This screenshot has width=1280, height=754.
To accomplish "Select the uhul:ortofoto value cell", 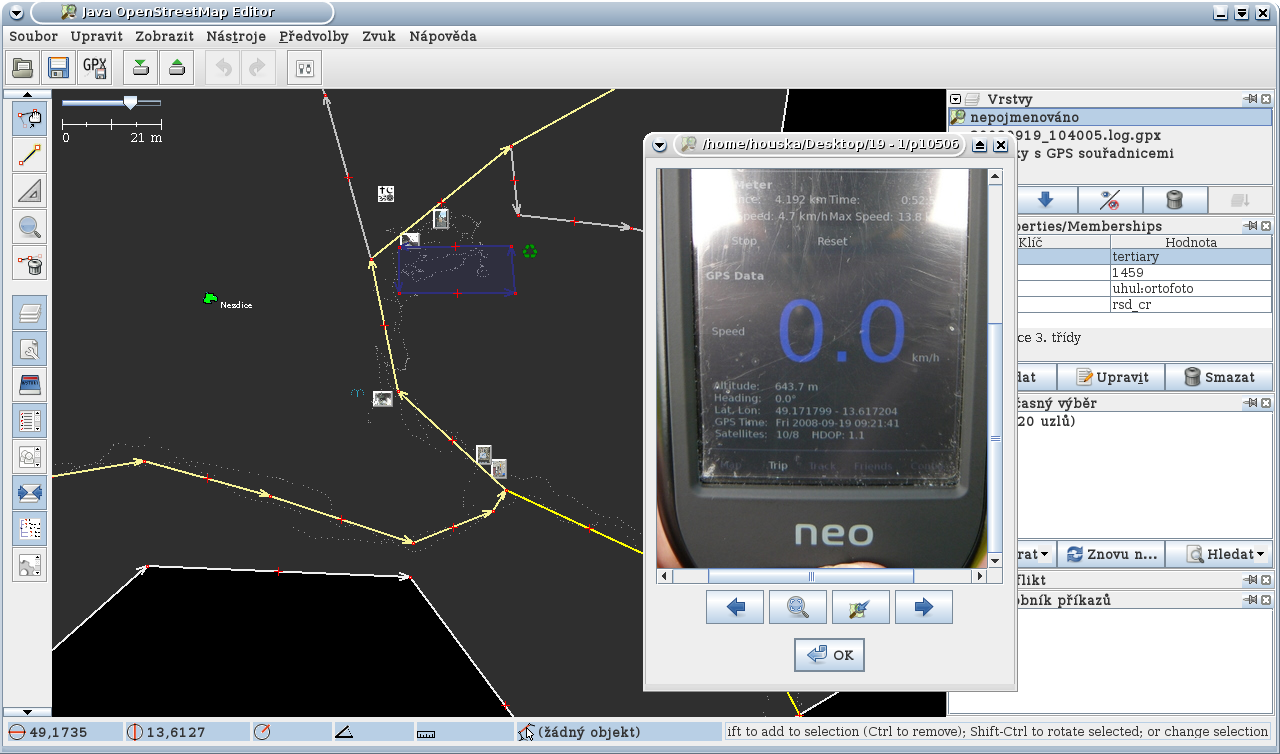I will click(x=1190, y=288).
